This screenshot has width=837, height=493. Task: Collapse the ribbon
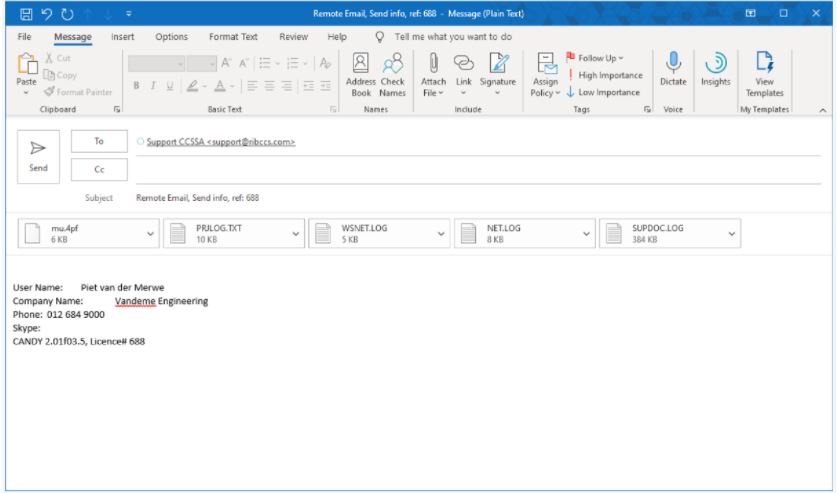pyautogui.click(x=823, y=110)
